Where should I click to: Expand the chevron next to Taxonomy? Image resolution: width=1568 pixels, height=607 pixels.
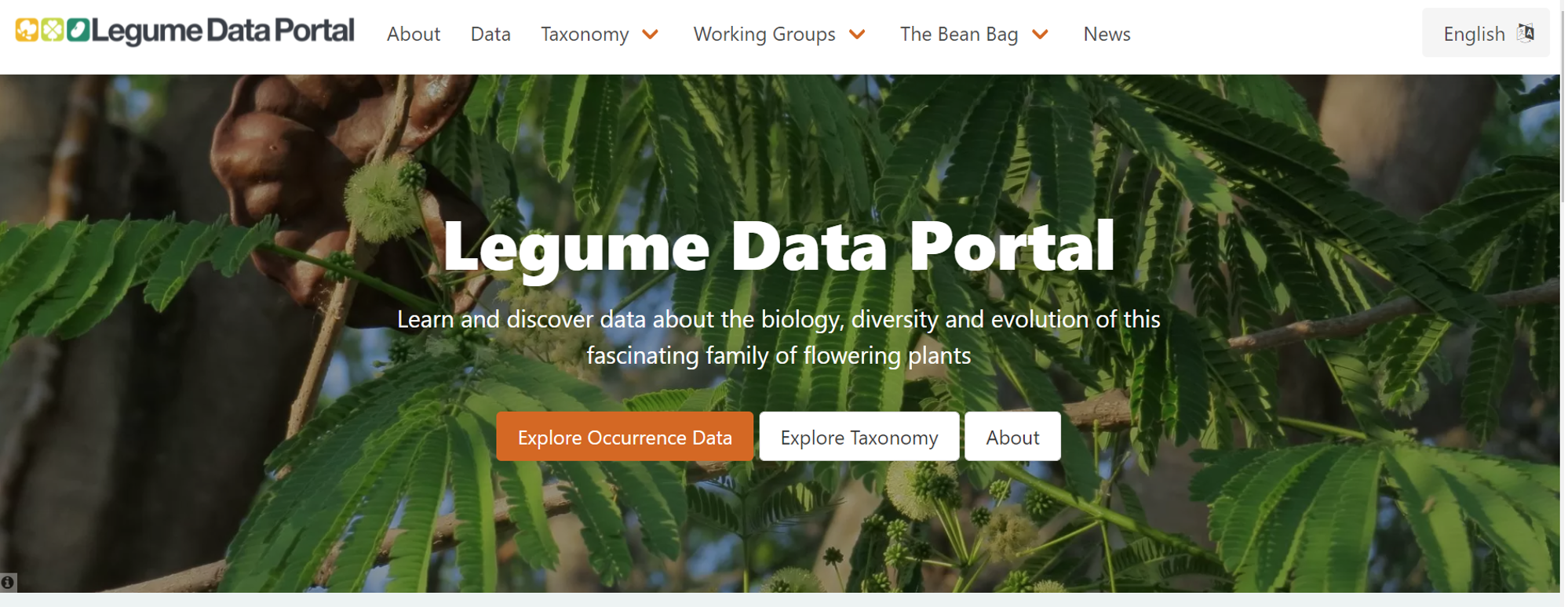point(651,35)
